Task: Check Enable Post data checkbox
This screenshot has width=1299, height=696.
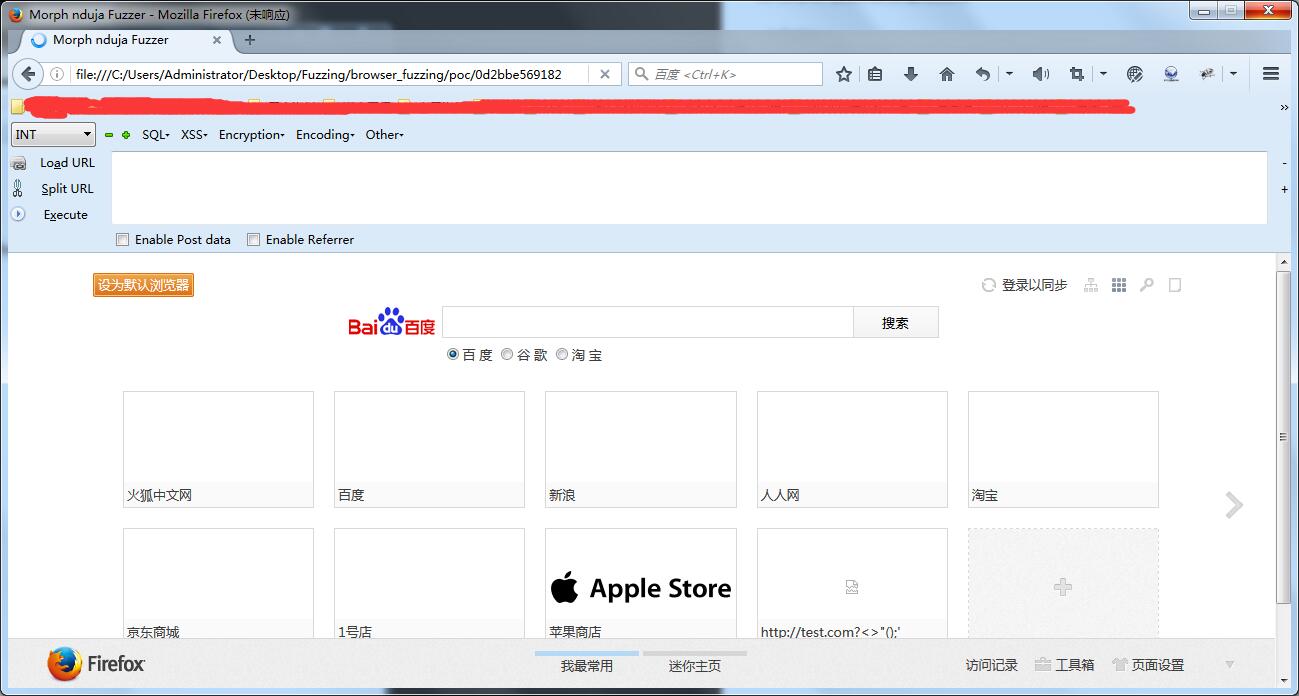Action: pos(122,240)
